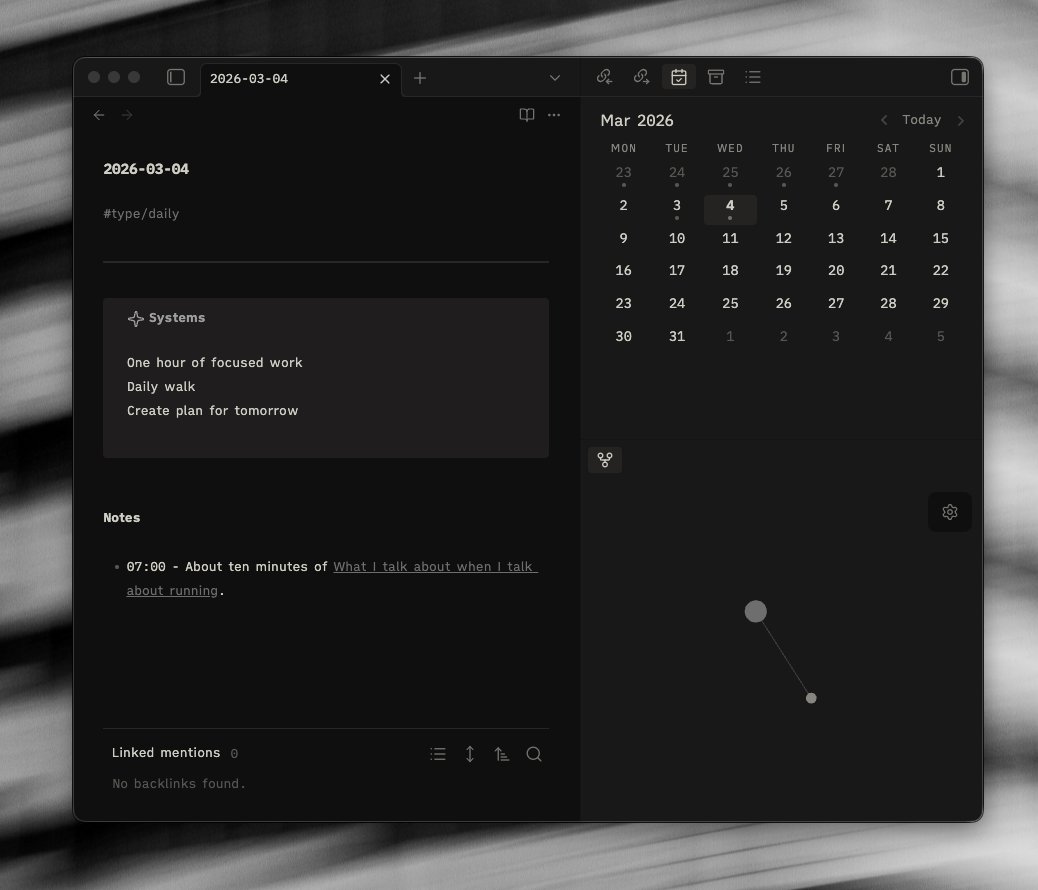Image resolution: width=1038 pixels, height=890 pixels.
Task: Toggle the left sidebar panel
Action: click(x=175, y=77)
